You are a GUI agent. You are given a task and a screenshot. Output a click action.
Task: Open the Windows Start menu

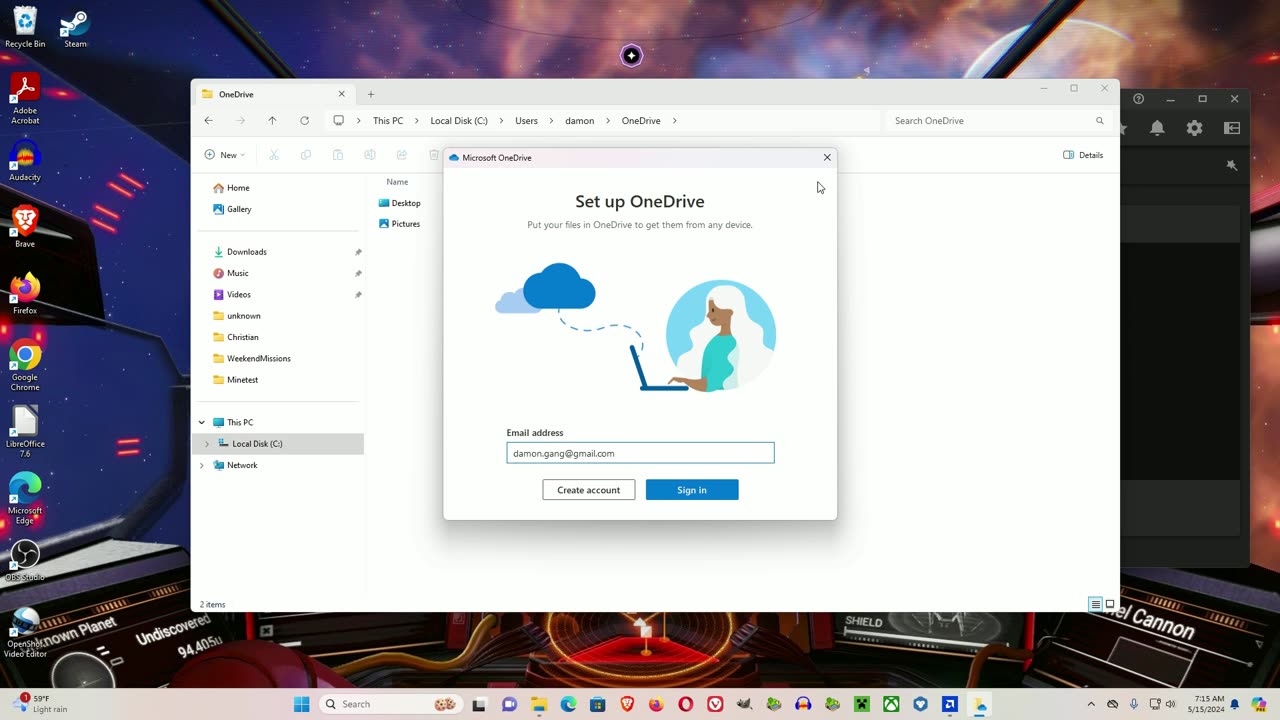302,704
